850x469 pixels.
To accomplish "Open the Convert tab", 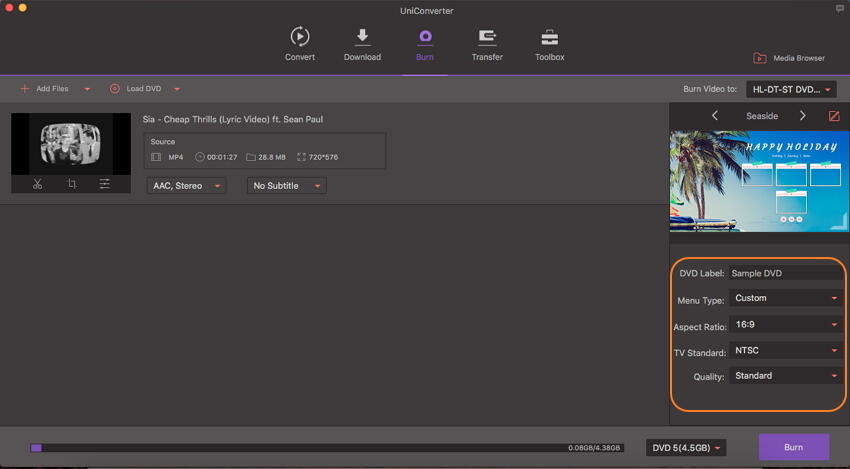I will (x=300, y=44).
